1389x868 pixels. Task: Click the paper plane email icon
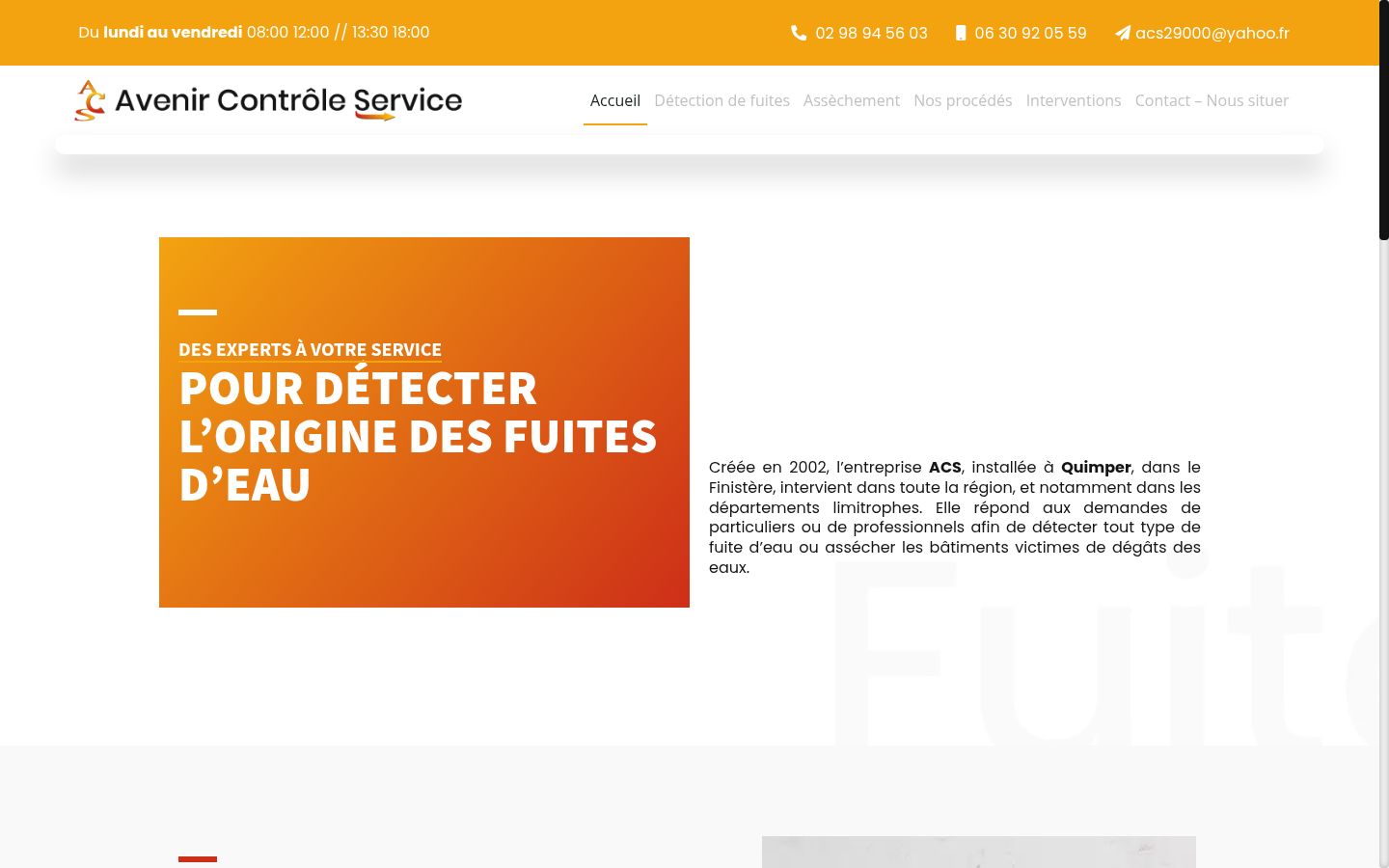tap(1123, 33)
